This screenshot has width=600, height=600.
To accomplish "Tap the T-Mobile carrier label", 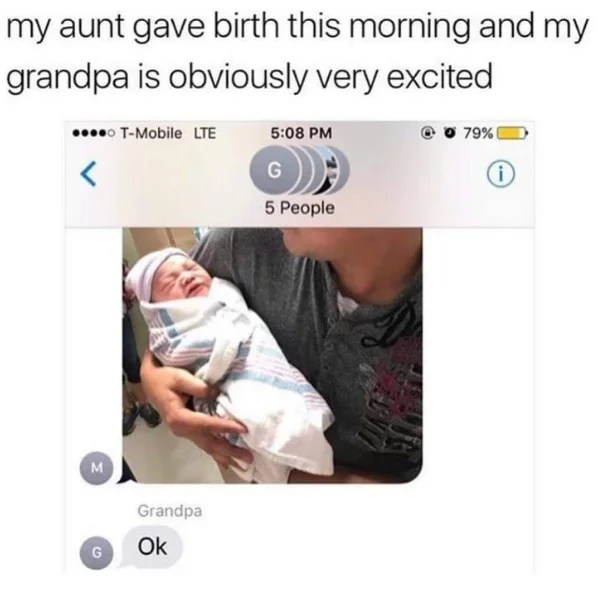I will coord(152,133).
